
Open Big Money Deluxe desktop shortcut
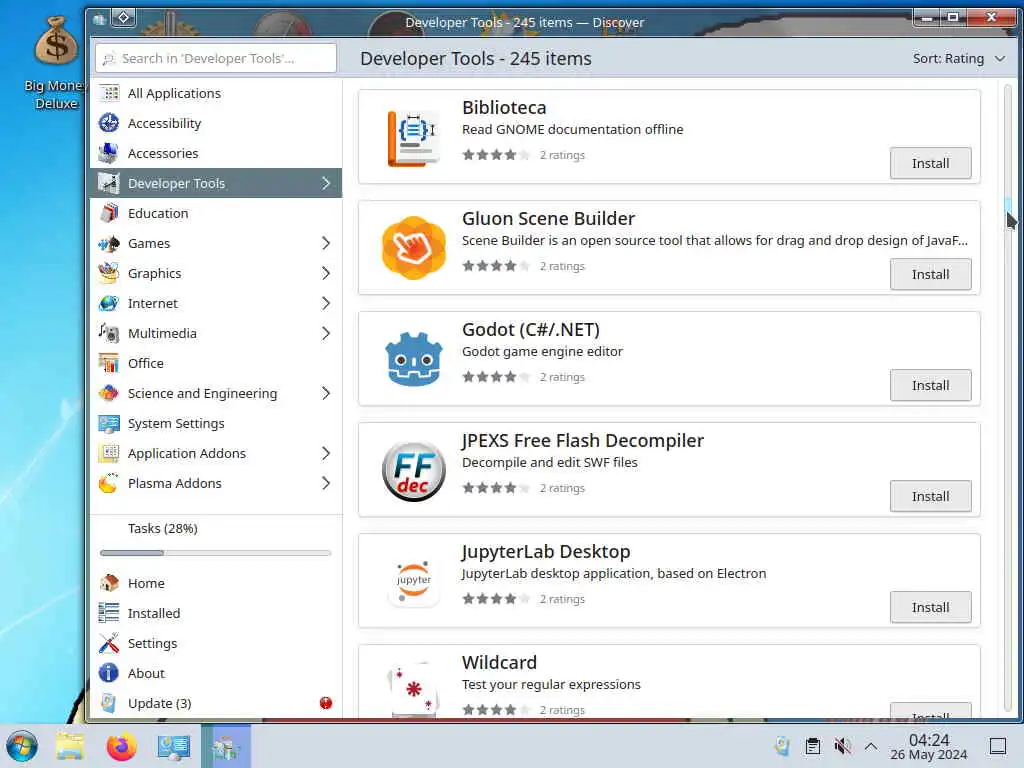(56, 62)
